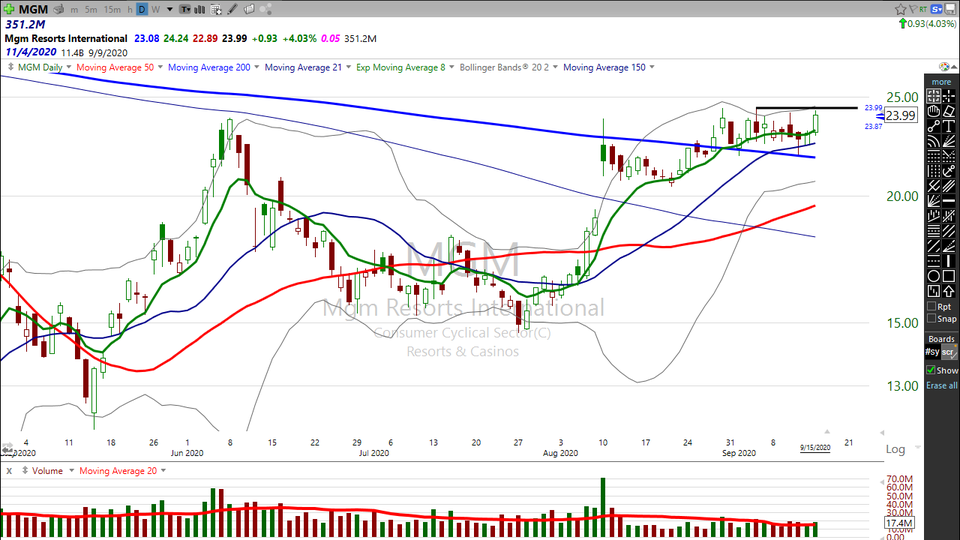This screenshot has height=540, width=960.
Task: Select the eraser drawing tool
Action: pyautogui.click(x=948, y=111)
